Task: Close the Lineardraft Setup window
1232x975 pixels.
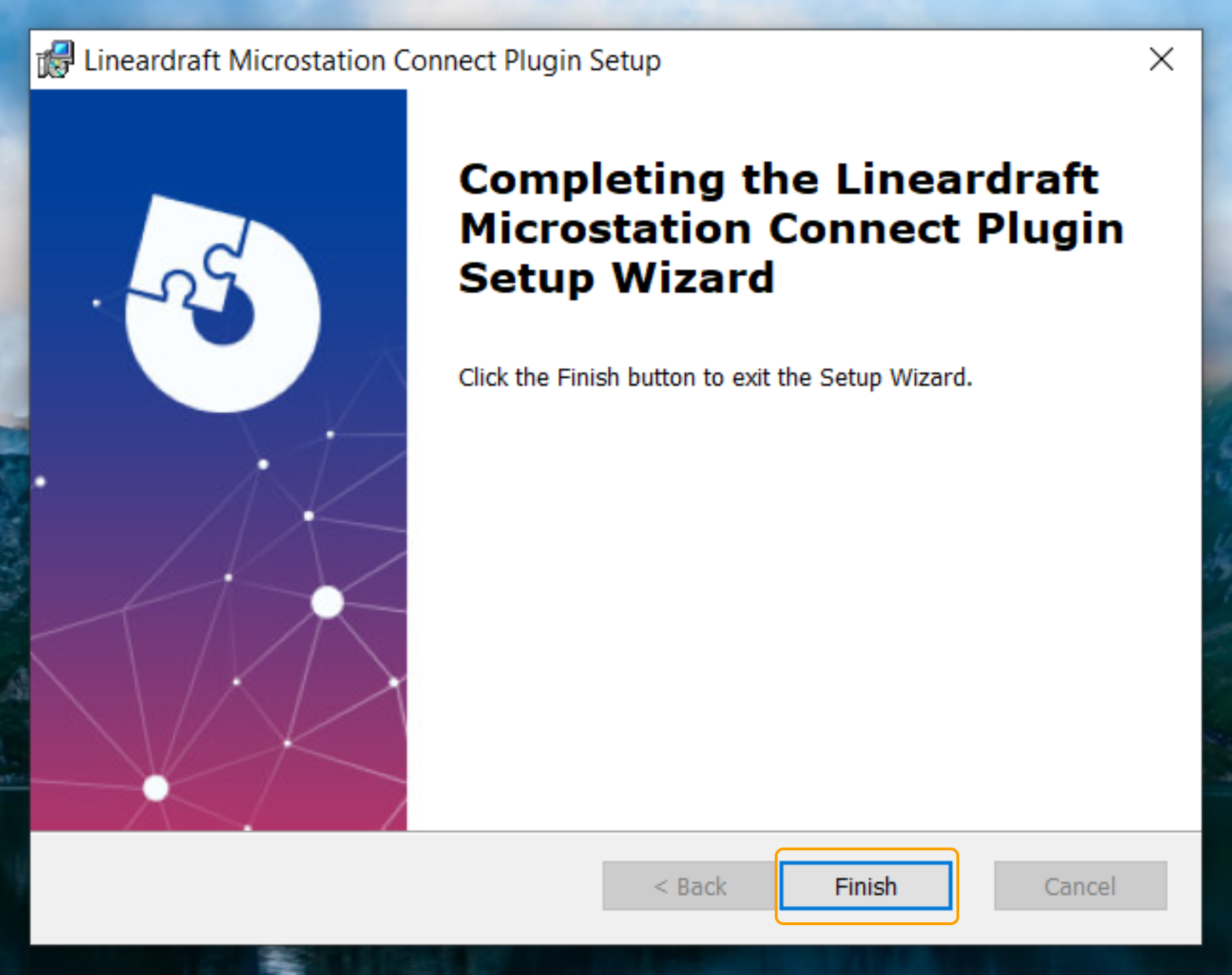Action: (x=1161, y=60)
